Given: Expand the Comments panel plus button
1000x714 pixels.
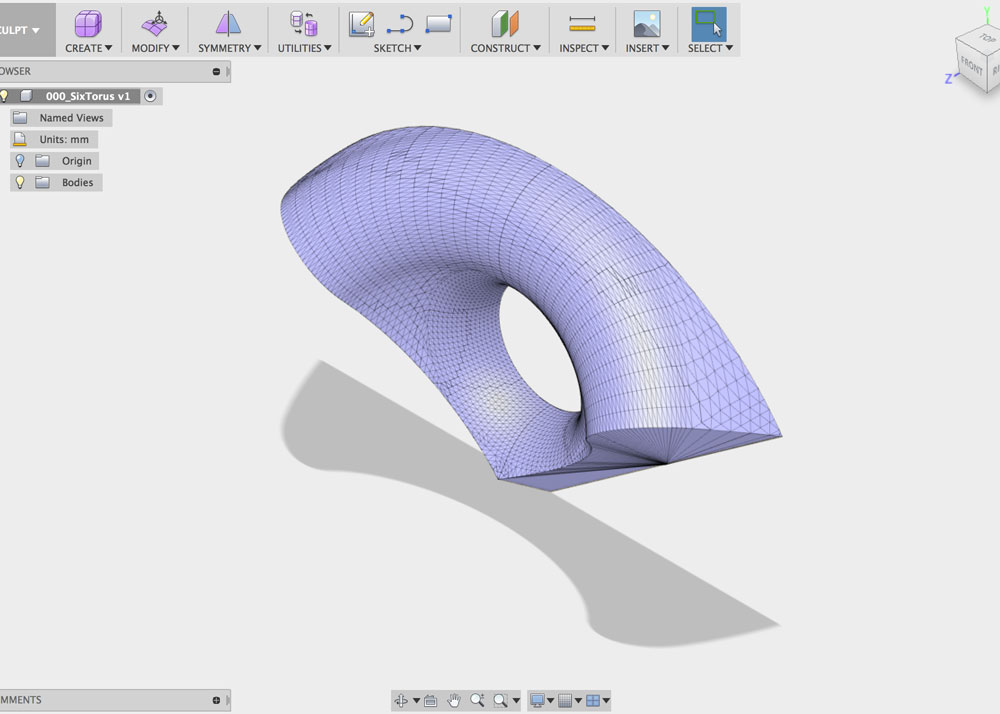Looking at the screenshot, I should pos(216,700).
